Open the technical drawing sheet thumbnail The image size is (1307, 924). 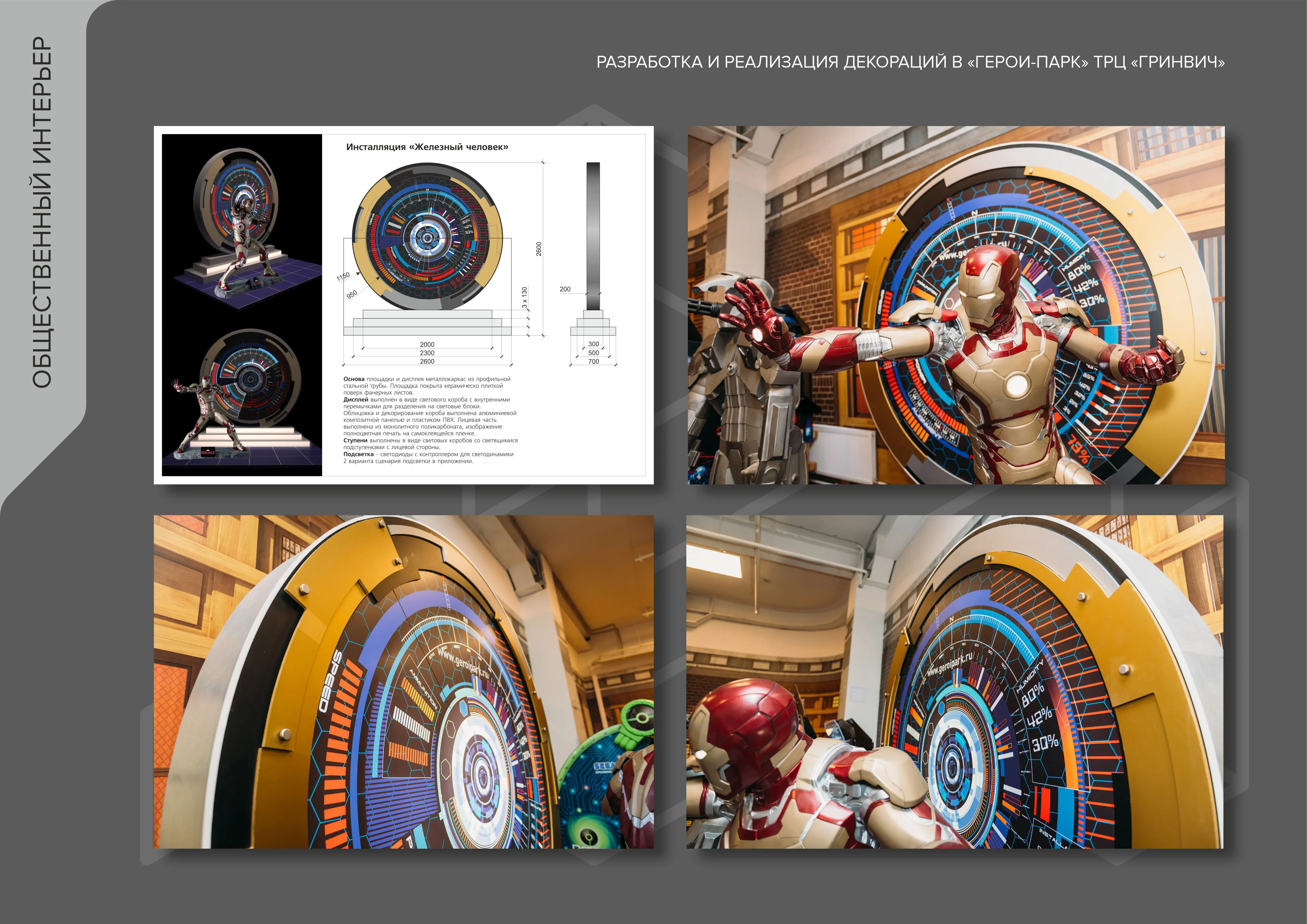(x=403, y=305)
